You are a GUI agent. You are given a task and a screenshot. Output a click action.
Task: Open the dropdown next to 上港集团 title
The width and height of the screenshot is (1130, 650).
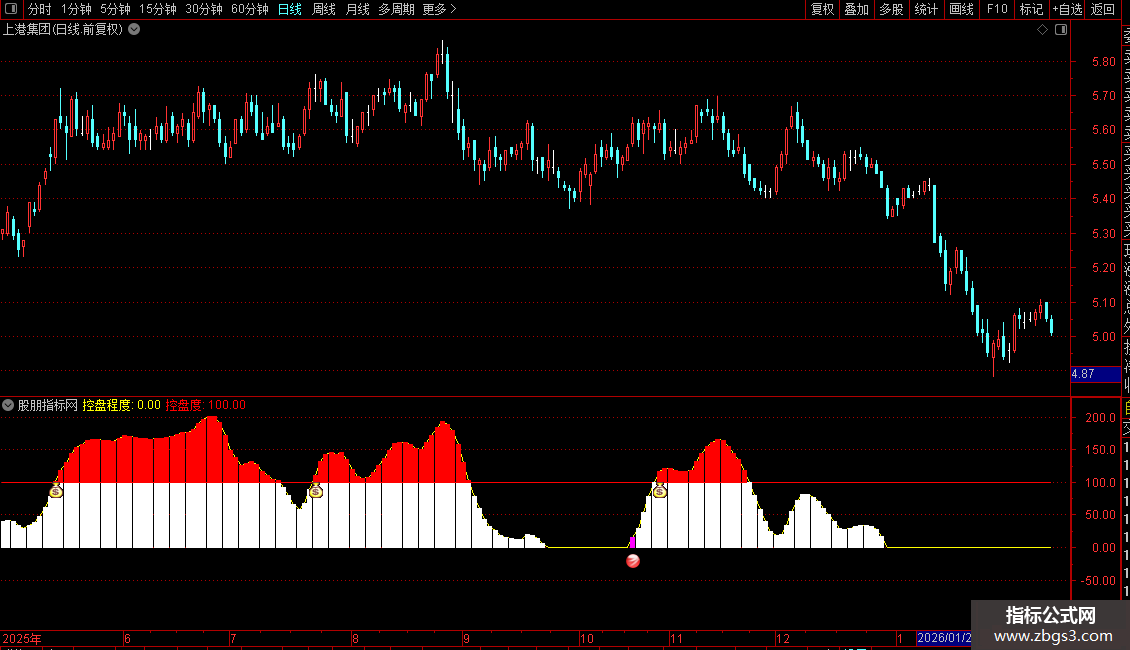coord(134,30)
